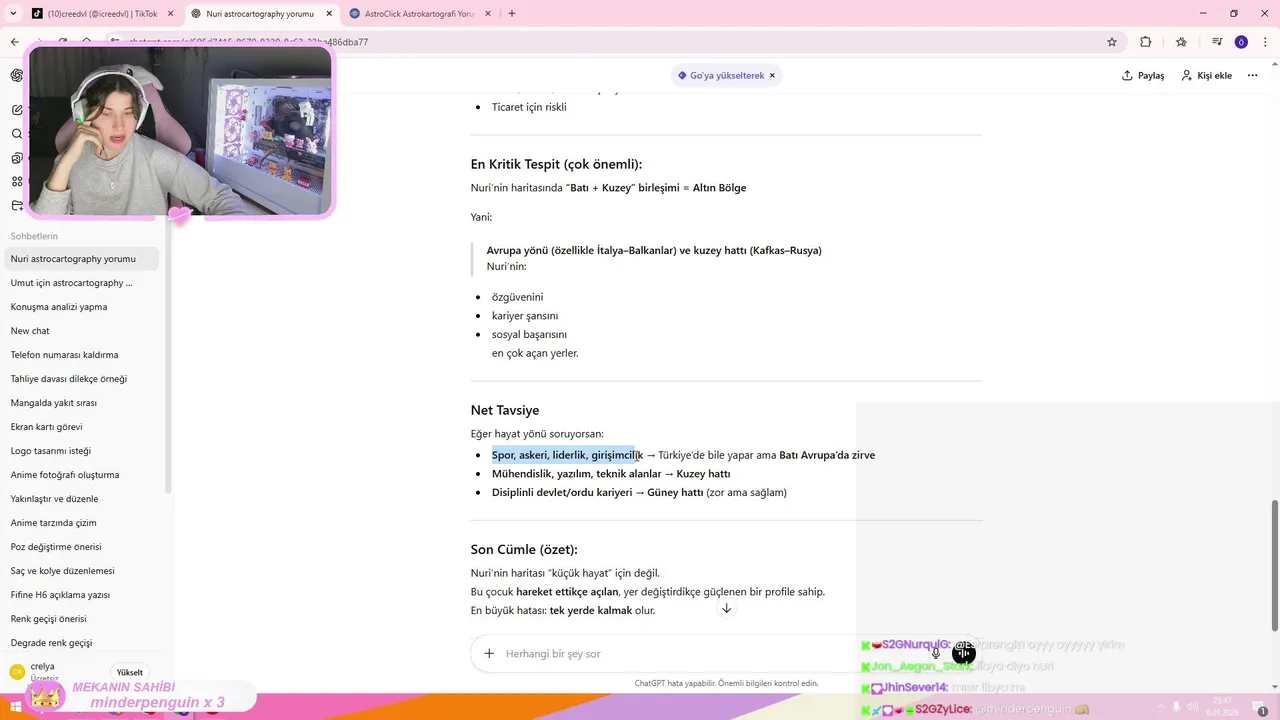This screenshot has height=720, width=1280.
Task: Open the media control icon in toolbar
Action: click(1217, 42)
